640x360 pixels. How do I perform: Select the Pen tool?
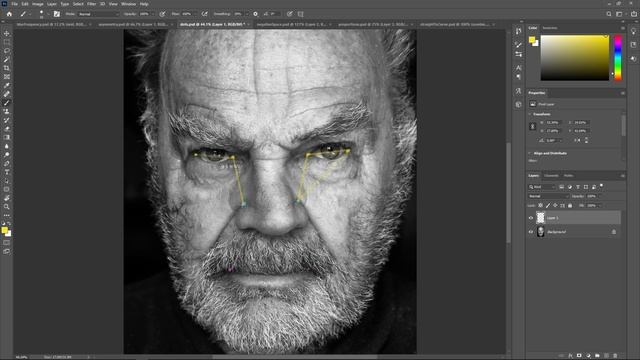(x=7, y=163)
